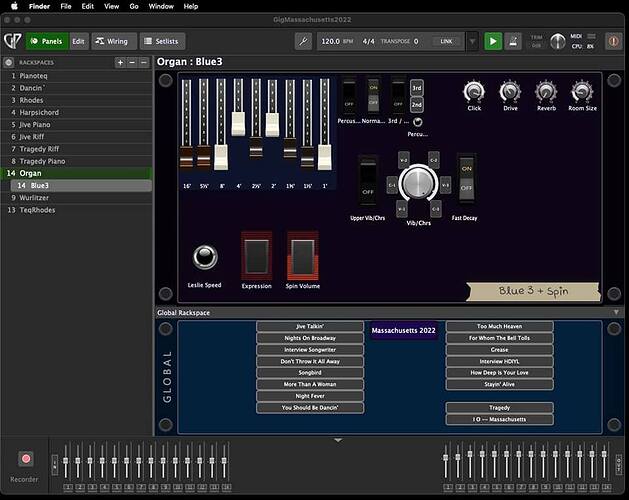The height and width of the screenshot is (500, 629).
Task: Click the Recorder record button
Action: pyautogui.click(x=26, y=459)
